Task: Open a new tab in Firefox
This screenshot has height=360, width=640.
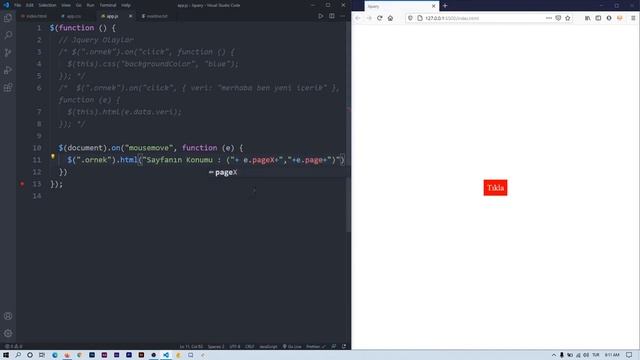Action: pyautogui.click(x=445, y=6)
